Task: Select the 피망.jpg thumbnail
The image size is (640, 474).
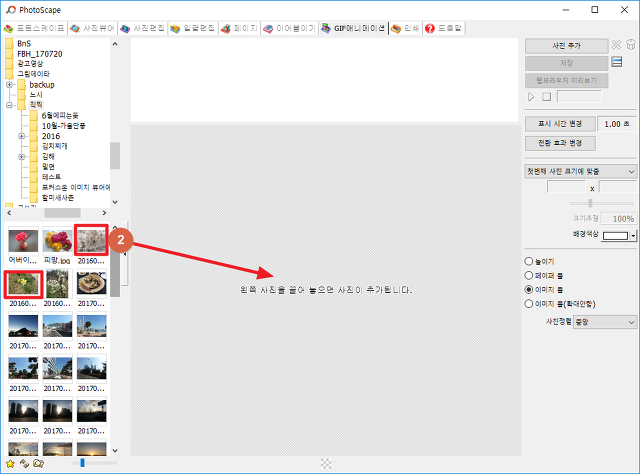Action: click(57, 240)
